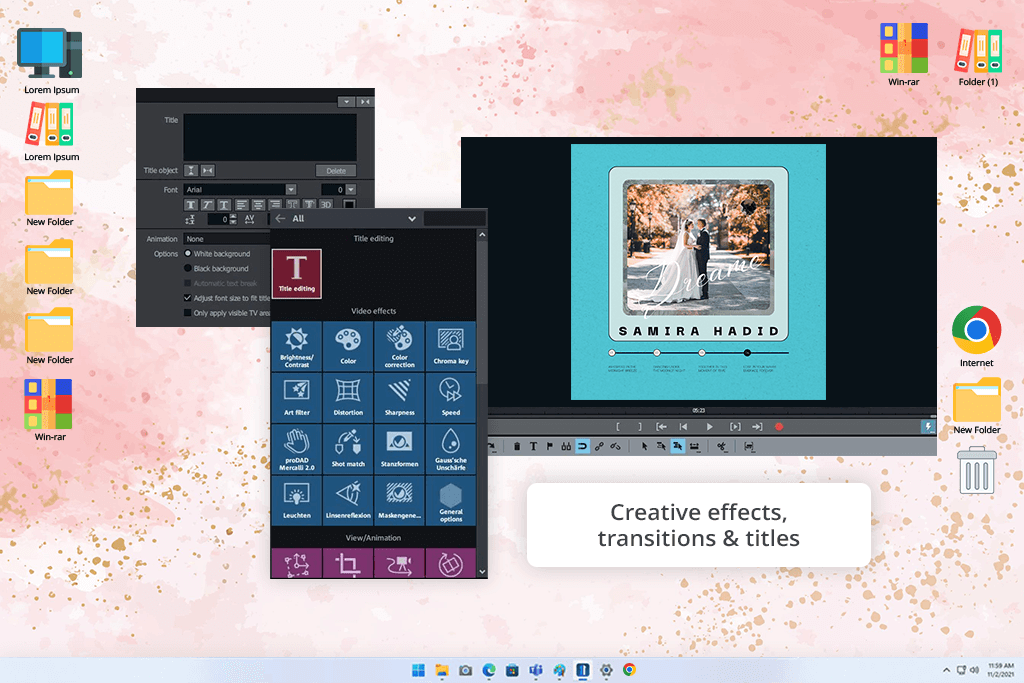Screen dimensions: 1024x683
Task: Toggle underline text formatting
Action: coord(224,205)
